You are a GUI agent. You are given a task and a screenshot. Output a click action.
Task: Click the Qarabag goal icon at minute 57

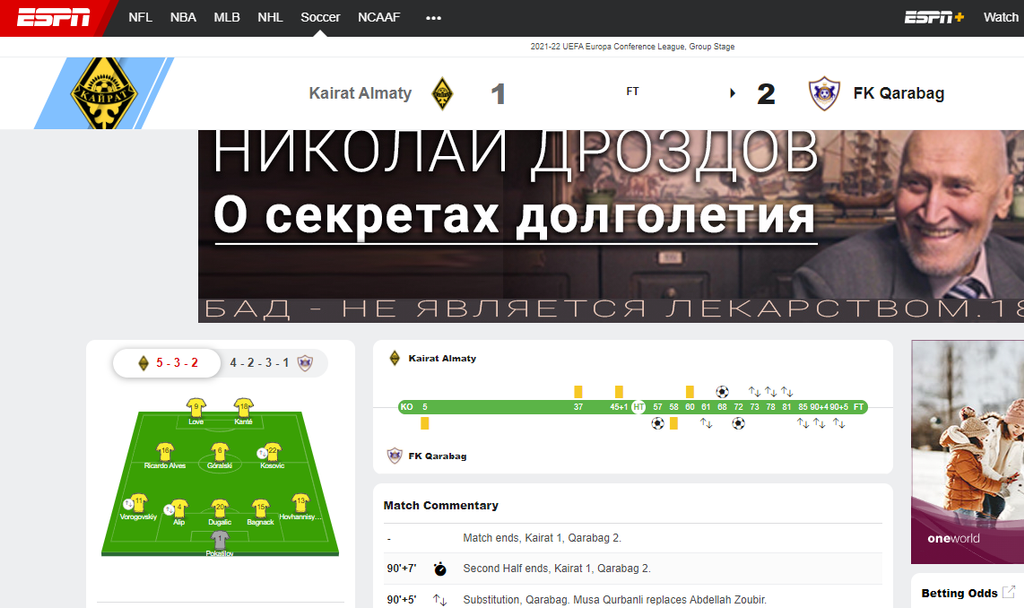[x=658, y=423]
